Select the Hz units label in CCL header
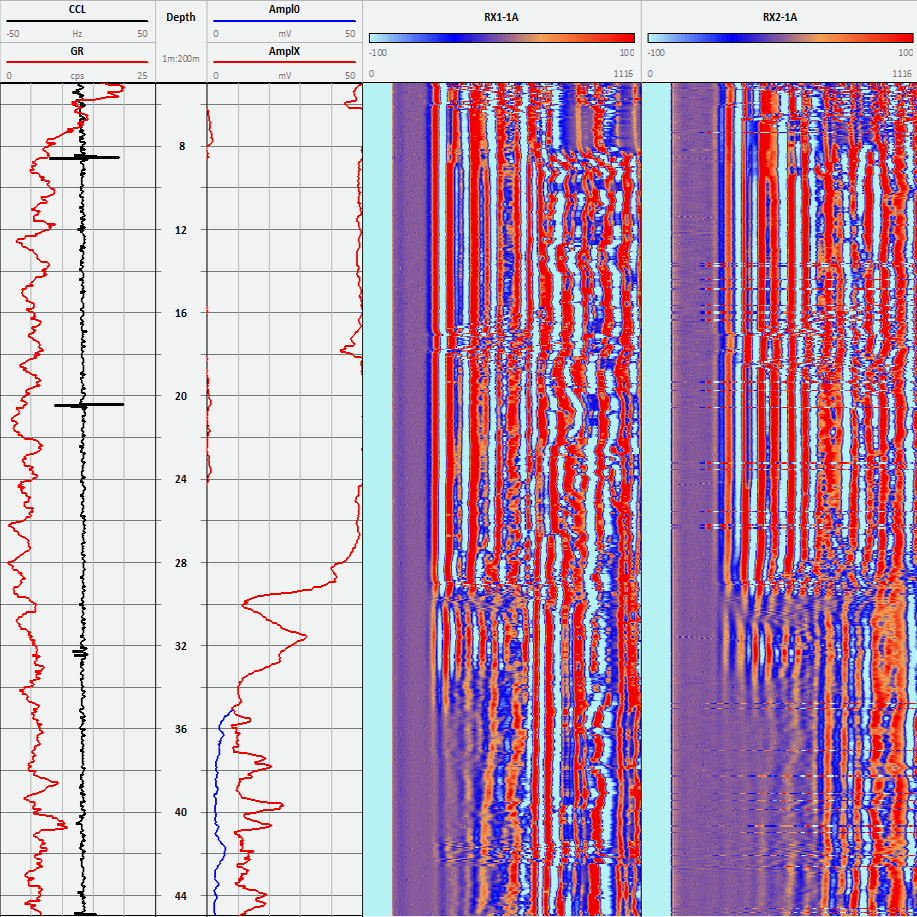This screenshot has width=917, height=917. (x=78, y=35)
